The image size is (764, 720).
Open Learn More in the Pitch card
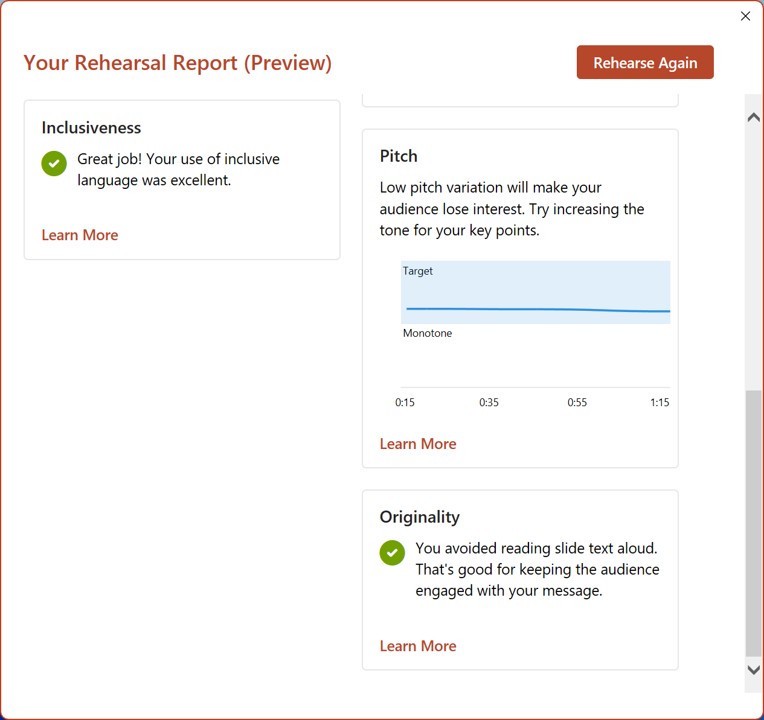click(418, 444)
